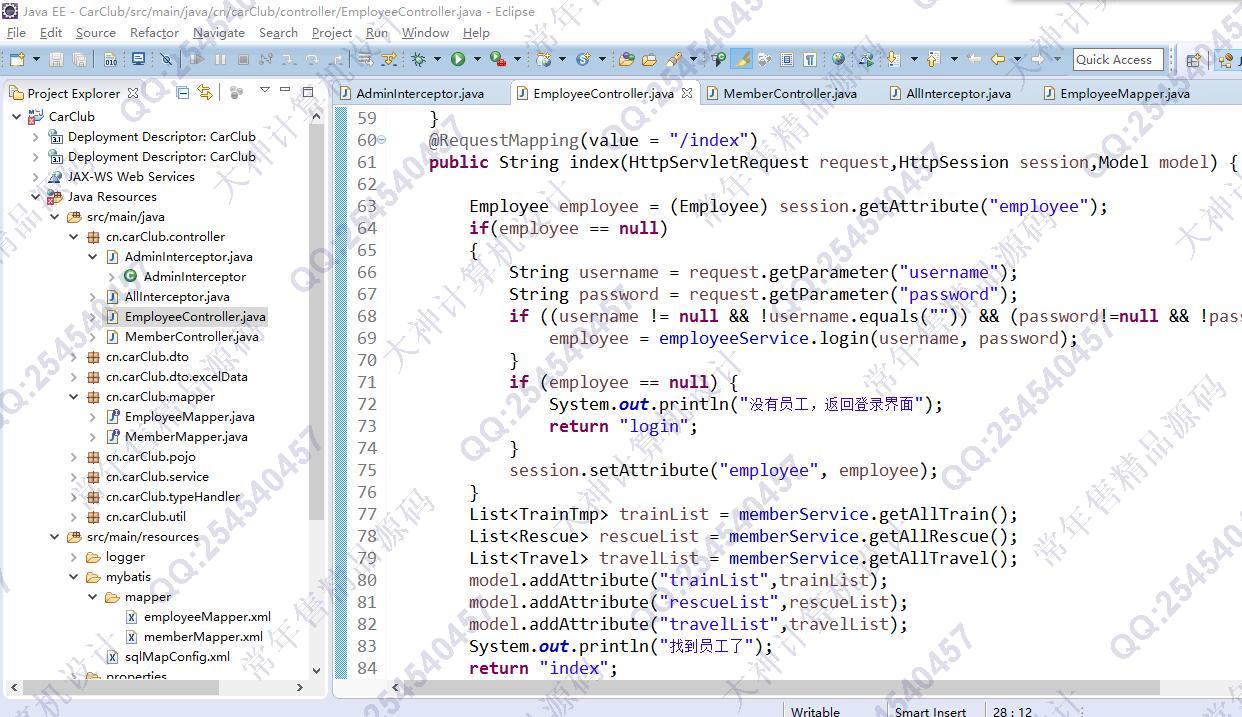Viewport: 1242px width, 717px height.
Task: Click Smart Insert in status bar
Action: pos(930,711)
